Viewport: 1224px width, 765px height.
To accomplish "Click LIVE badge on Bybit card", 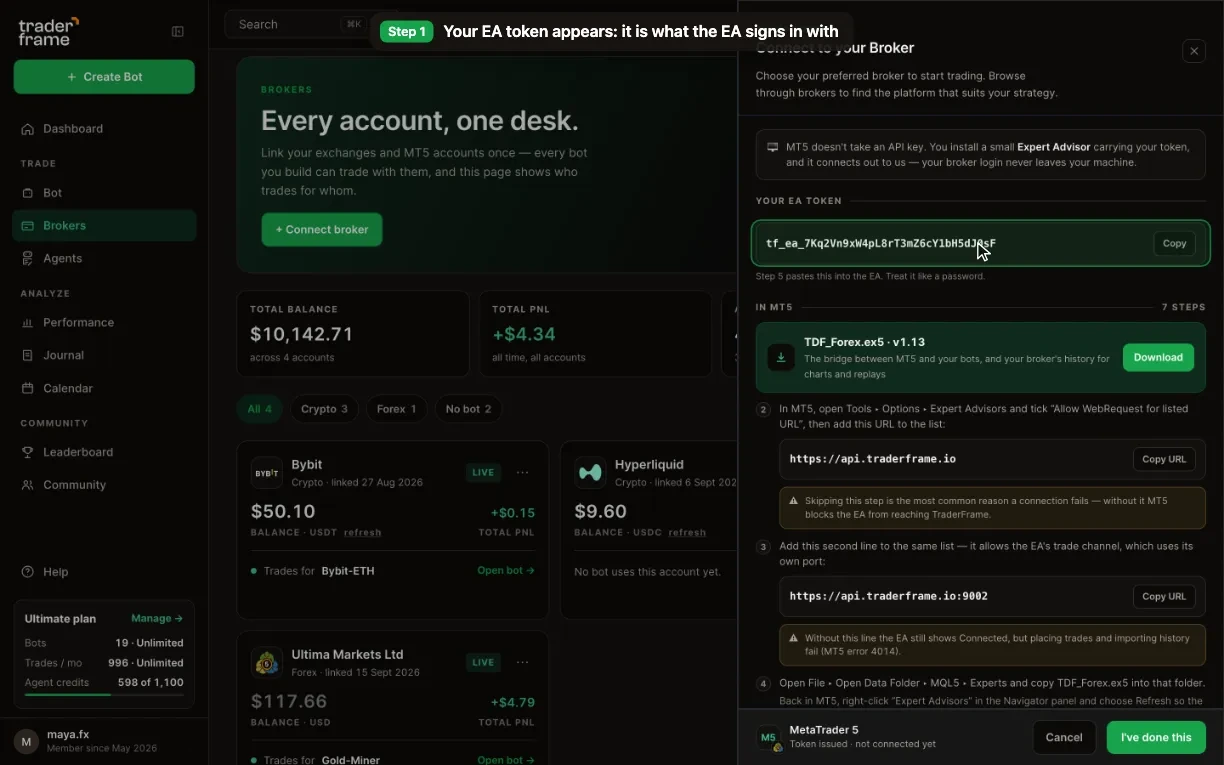I will pos(484,472).
